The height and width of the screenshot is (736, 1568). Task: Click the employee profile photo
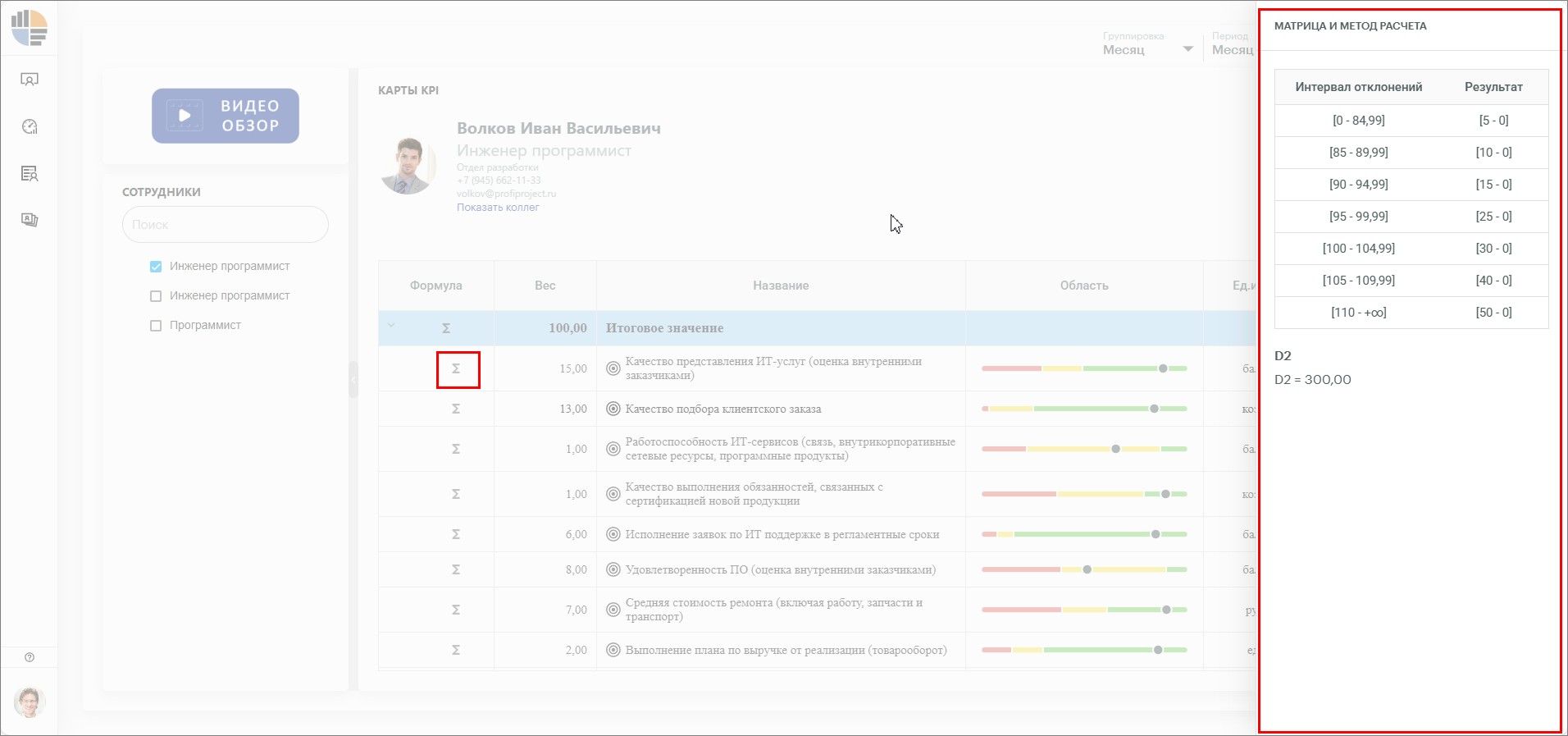(408, 167)
